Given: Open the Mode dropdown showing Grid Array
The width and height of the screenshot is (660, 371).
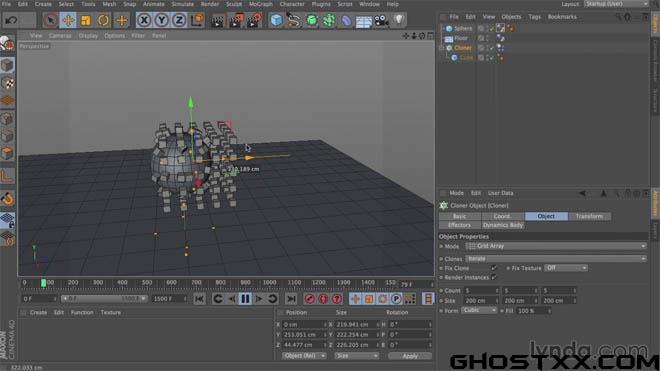Looking at the screenshot, I should tap(556, 246).
